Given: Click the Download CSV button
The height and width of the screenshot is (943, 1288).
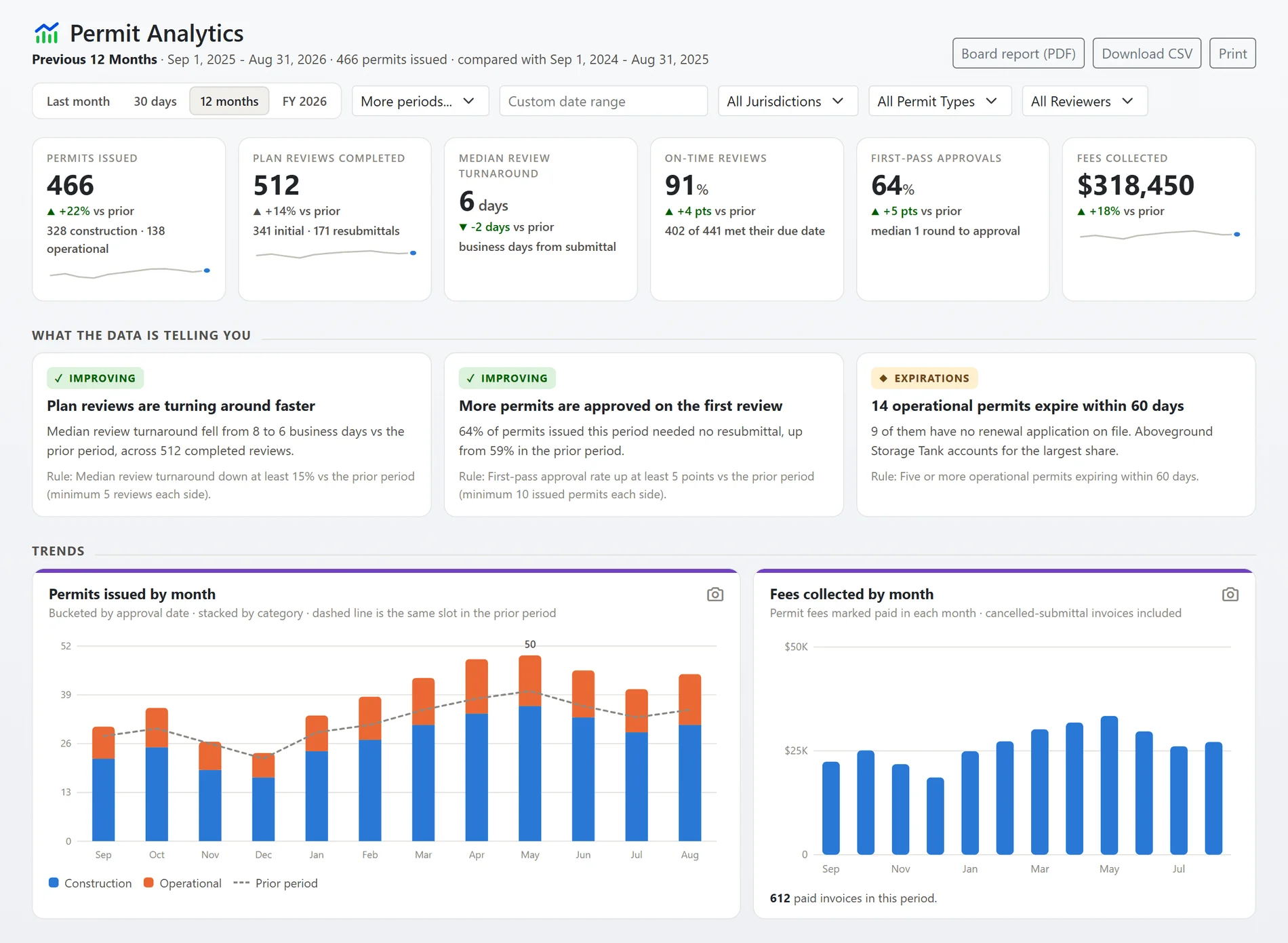Looking at the screenshot, I should click(1147, 54).
